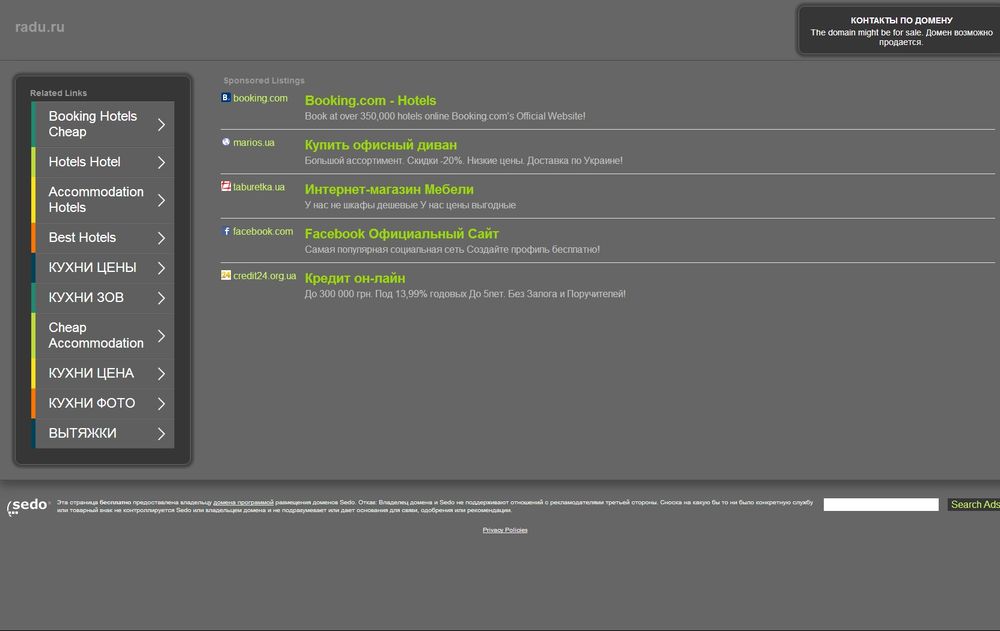
Task: Open the Privacy Policies footer link
Action: [505, 530]
